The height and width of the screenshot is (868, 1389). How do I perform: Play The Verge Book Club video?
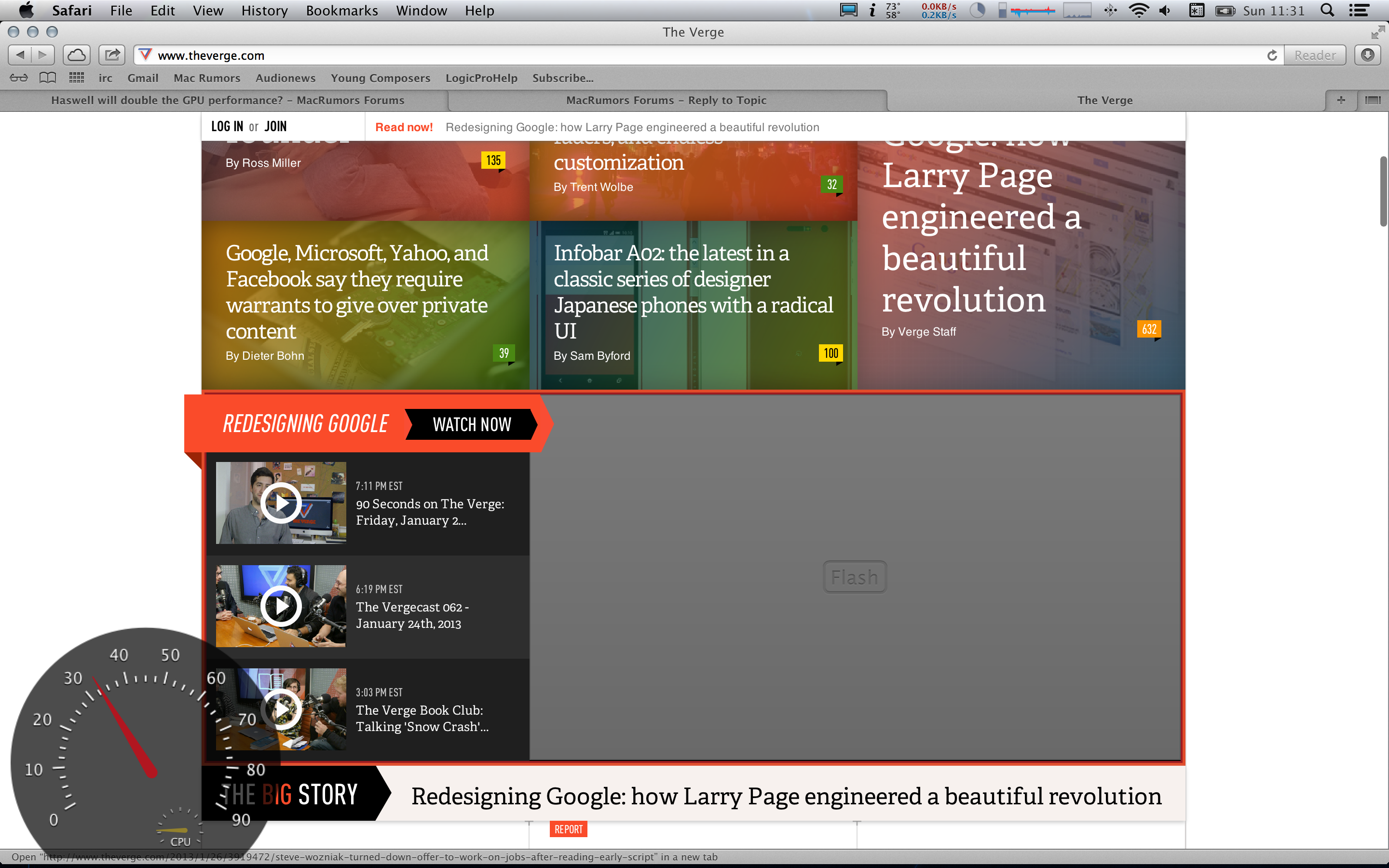[x=281, y=709]
